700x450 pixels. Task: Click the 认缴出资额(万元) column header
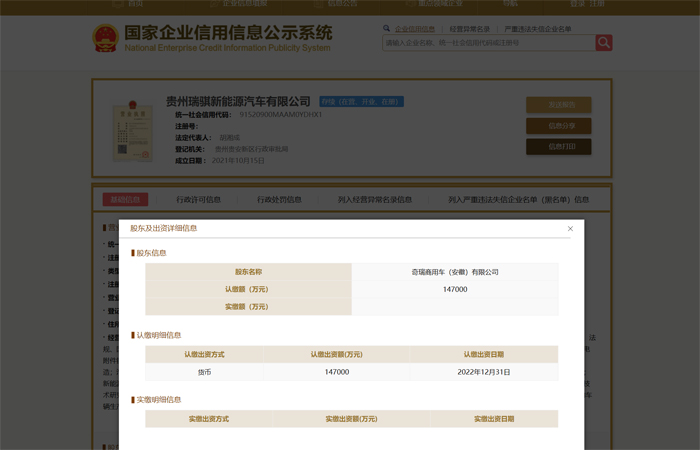(336, 354)
